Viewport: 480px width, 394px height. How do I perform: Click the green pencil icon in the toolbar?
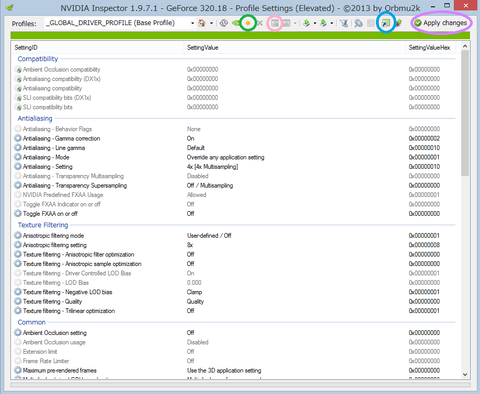click(398, 23)
